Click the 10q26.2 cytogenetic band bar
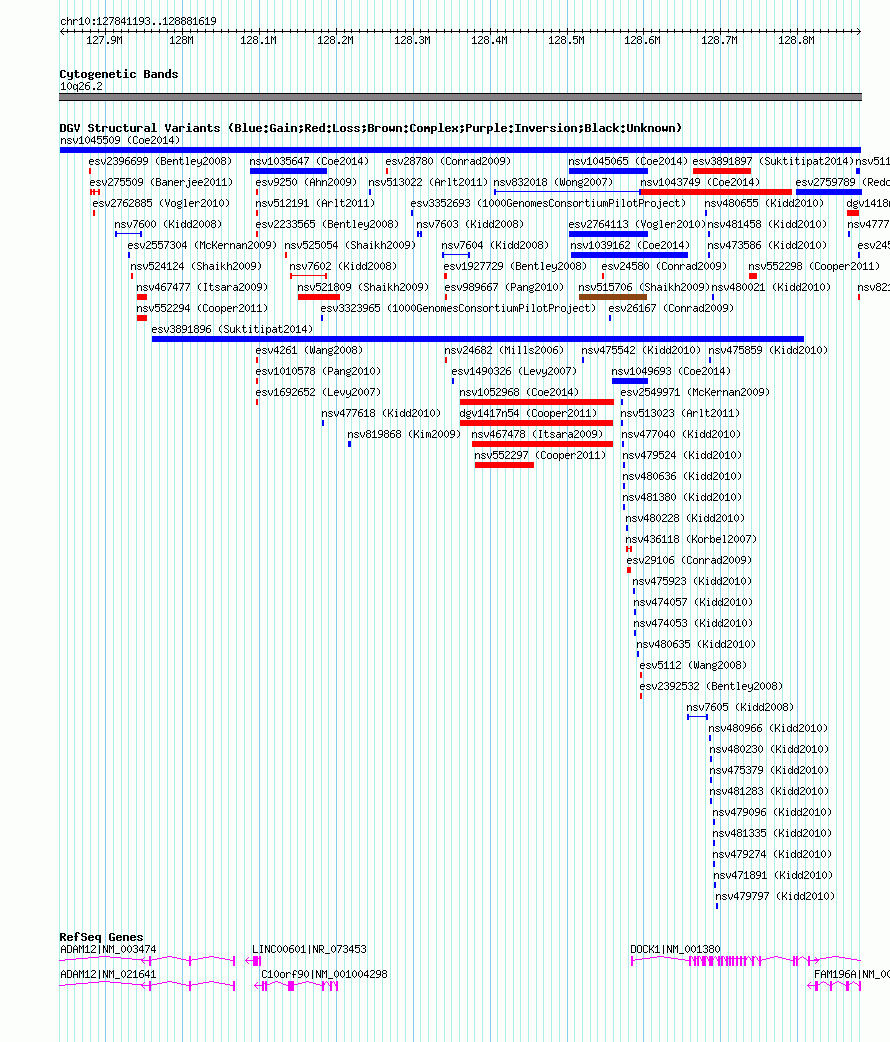Image resolution: width=890 pixels, height=1042 pixels. (x=460, y=97)
